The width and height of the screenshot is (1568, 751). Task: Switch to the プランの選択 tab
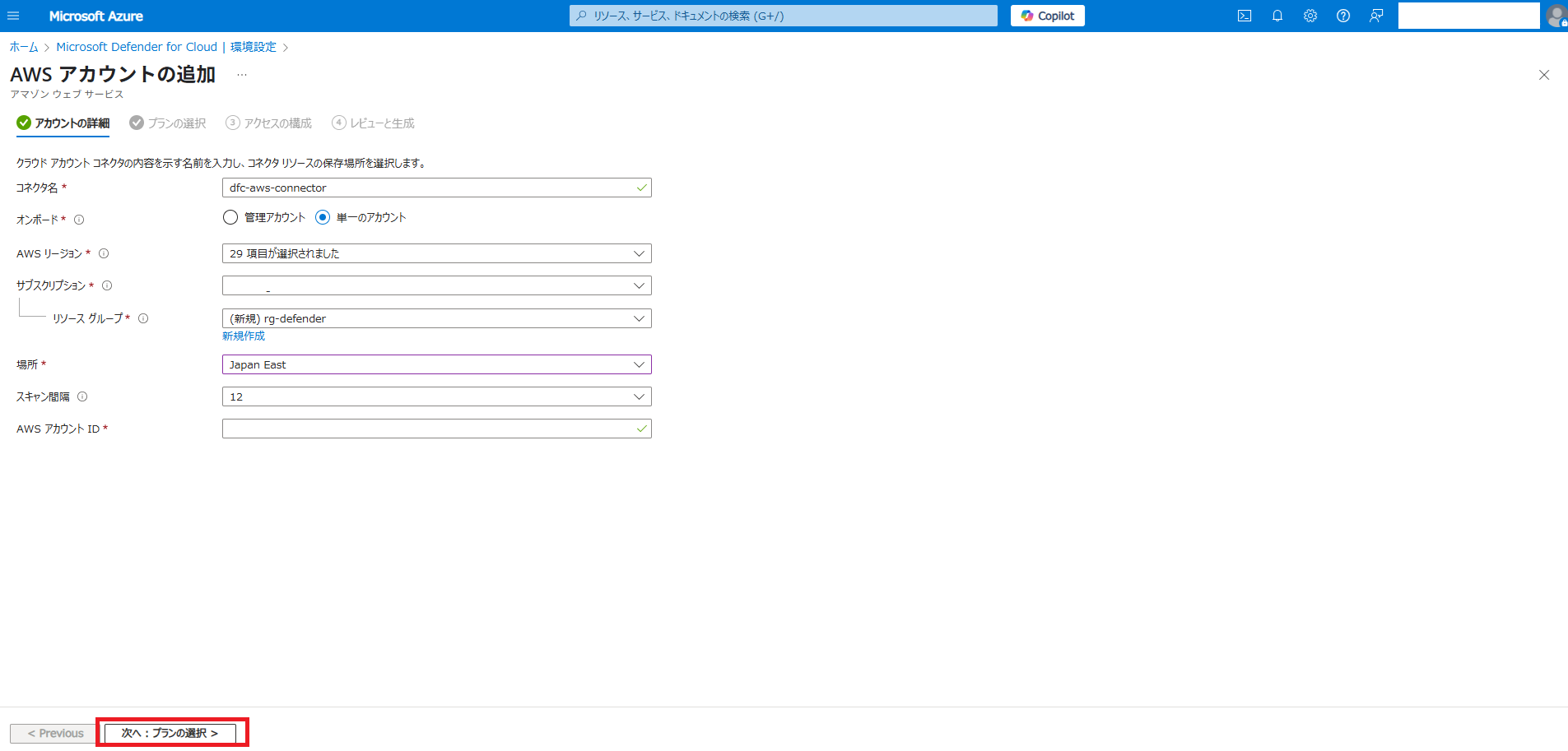[x=168, y=123]
